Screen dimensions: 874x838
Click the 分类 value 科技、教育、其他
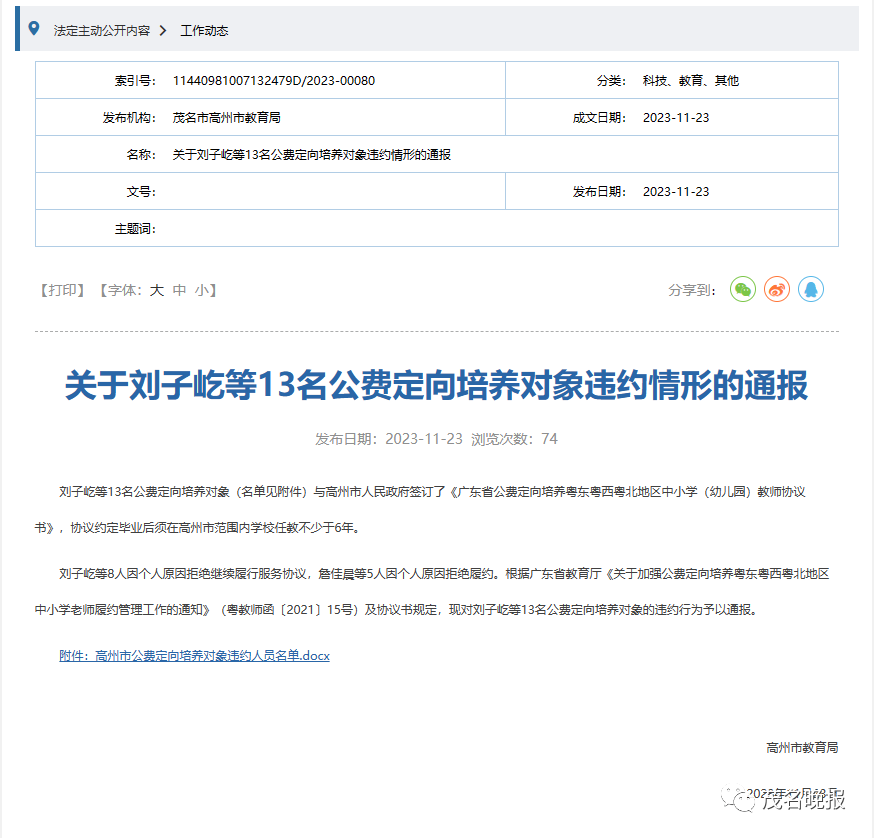(x=690, y=80)
